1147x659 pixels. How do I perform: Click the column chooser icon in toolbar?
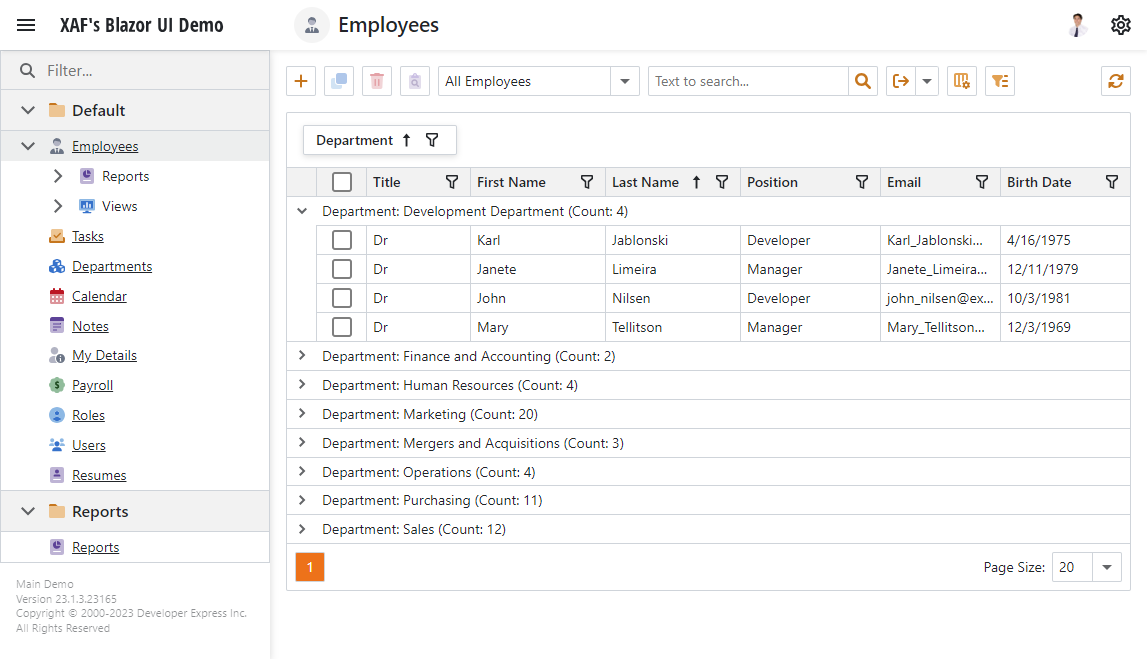coord(962,81)
